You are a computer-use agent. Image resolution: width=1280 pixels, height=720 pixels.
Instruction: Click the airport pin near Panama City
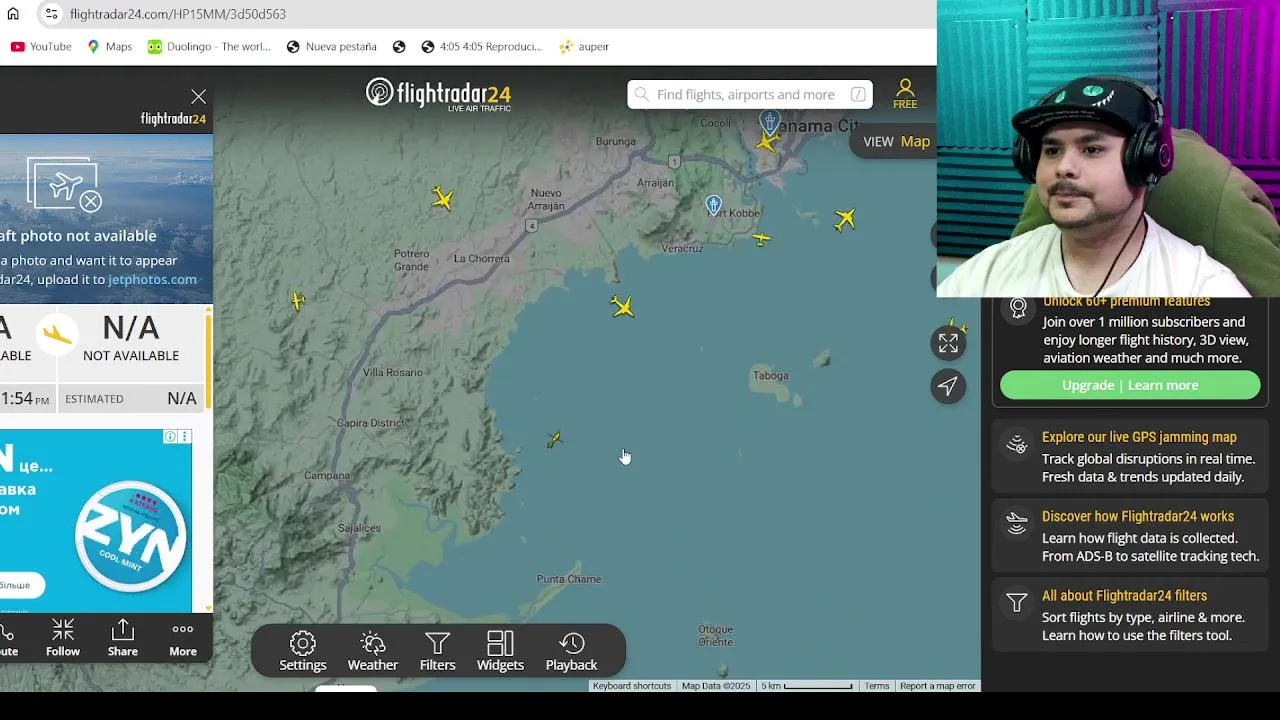tap(769, 122)
